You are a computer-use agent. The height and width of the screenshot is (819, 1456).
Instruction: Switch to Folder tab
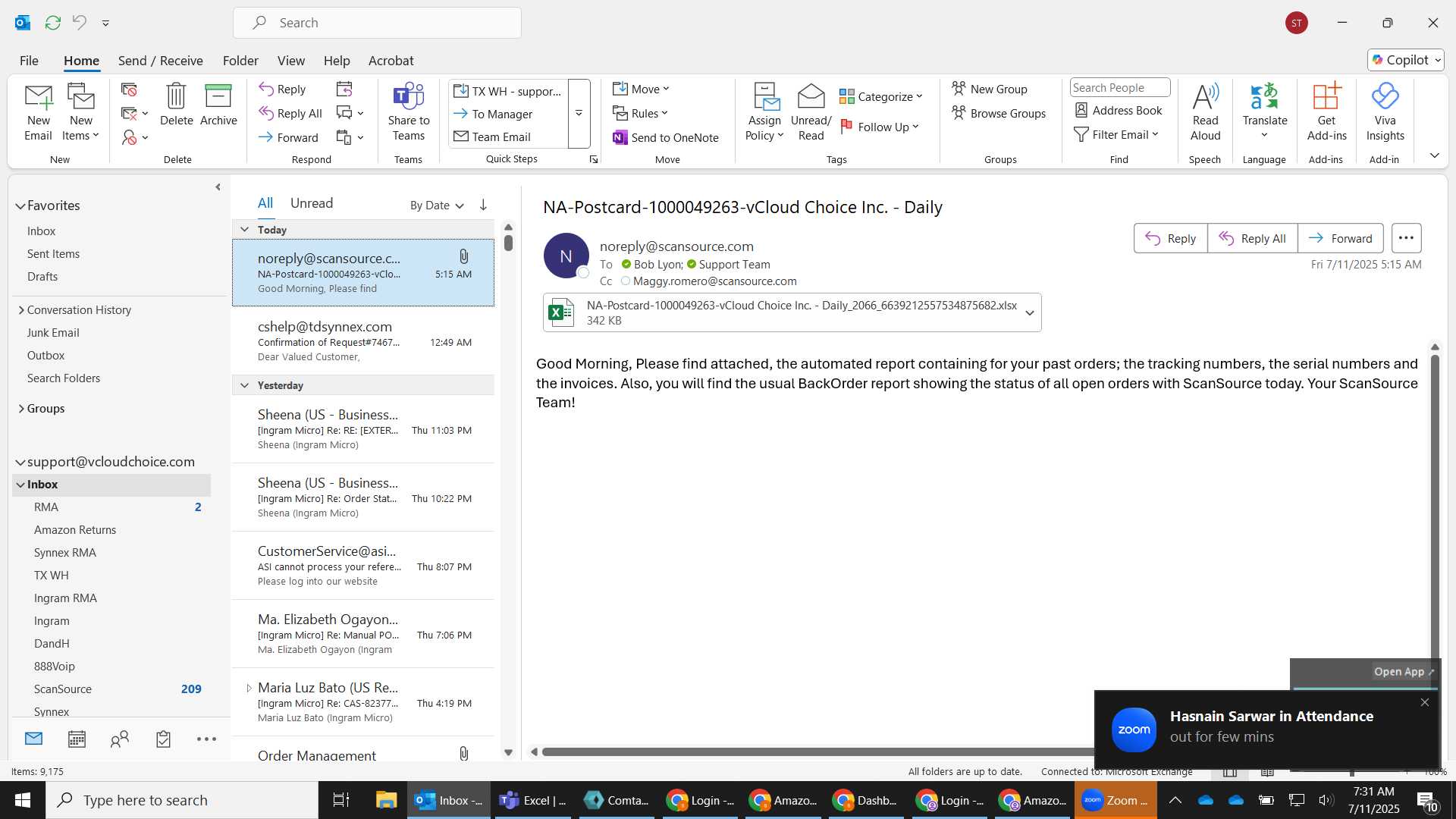click(240, 61)
